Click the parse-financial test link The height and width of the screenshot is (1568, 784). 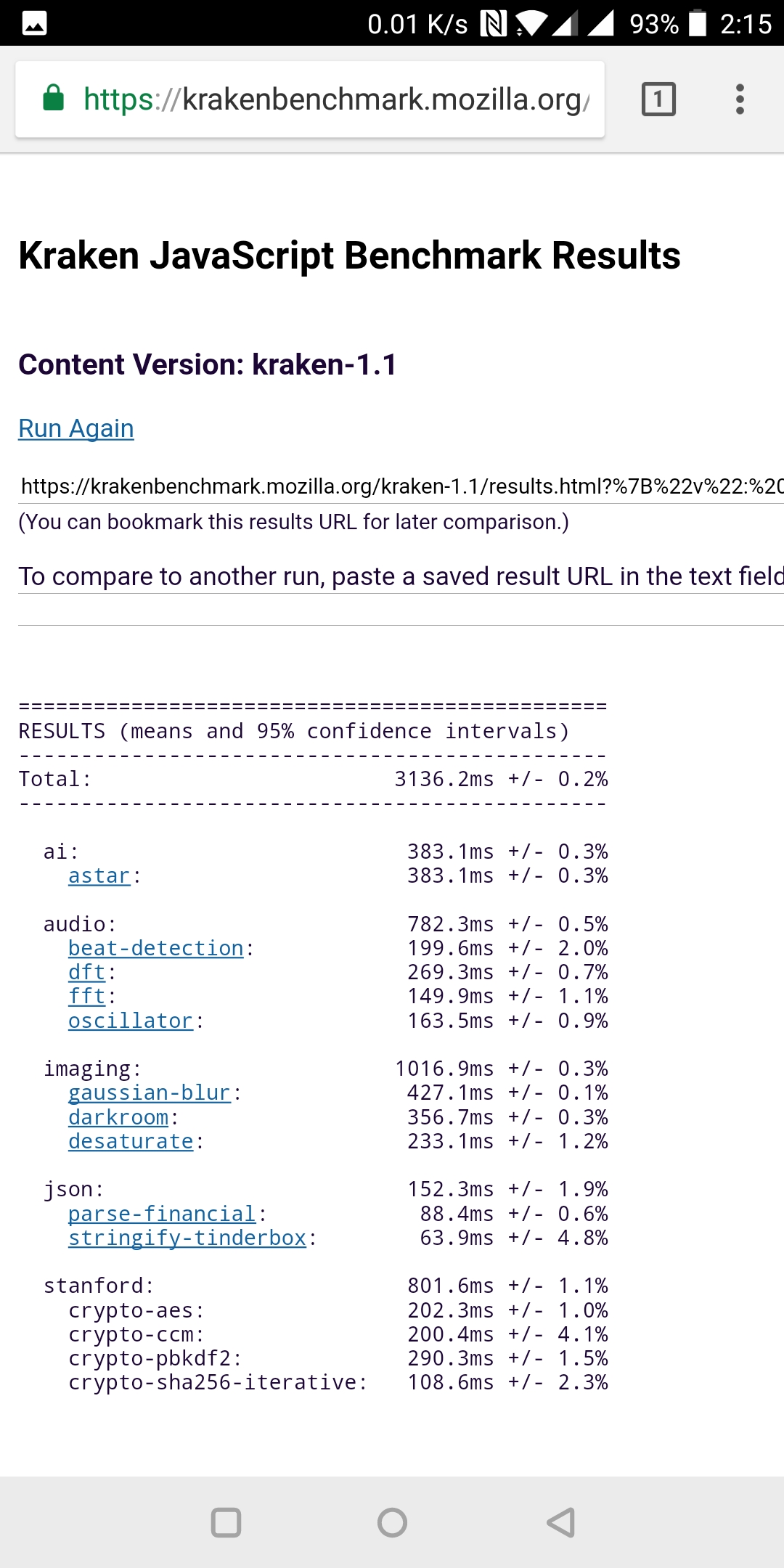pos(162,1214)
